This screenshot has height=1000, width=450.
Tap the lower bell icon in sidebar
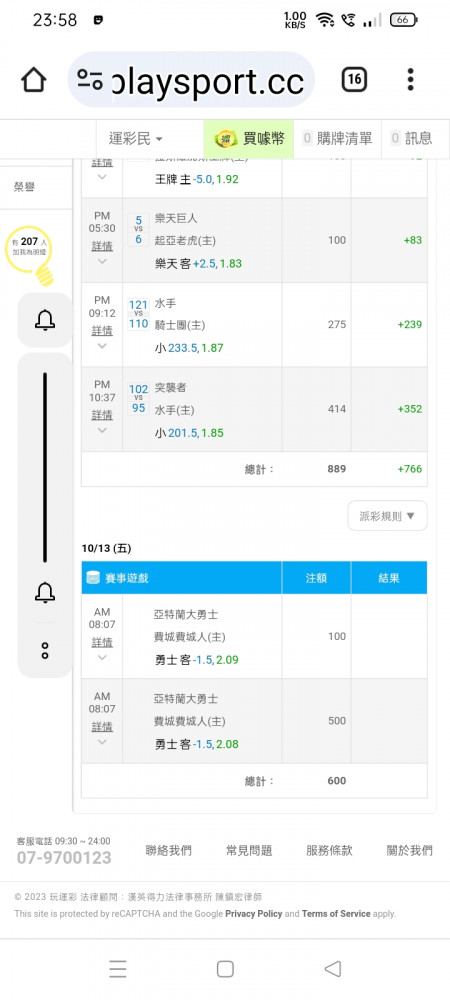(45, 592)
